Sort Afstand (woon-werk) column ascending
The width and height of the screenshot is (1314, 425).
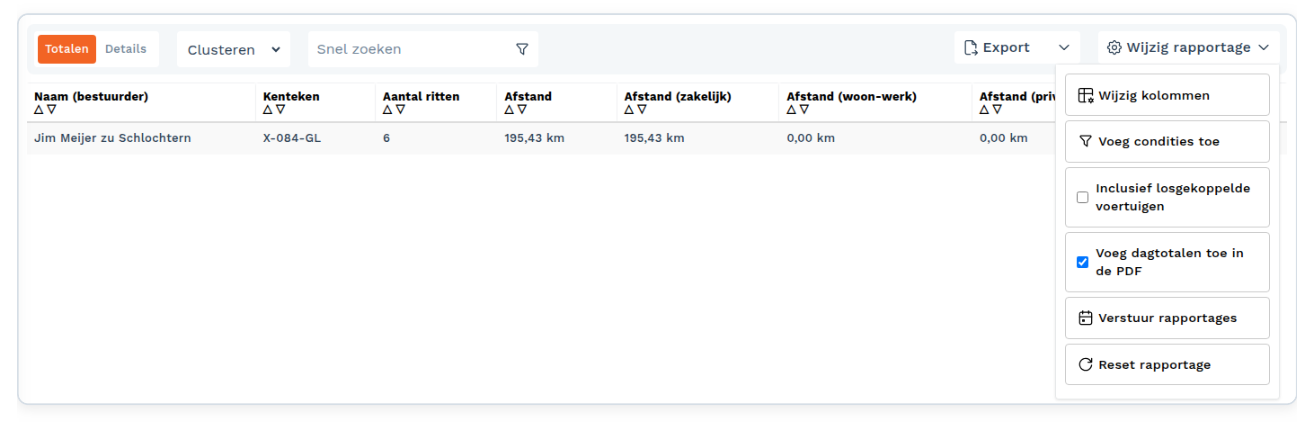792,110
